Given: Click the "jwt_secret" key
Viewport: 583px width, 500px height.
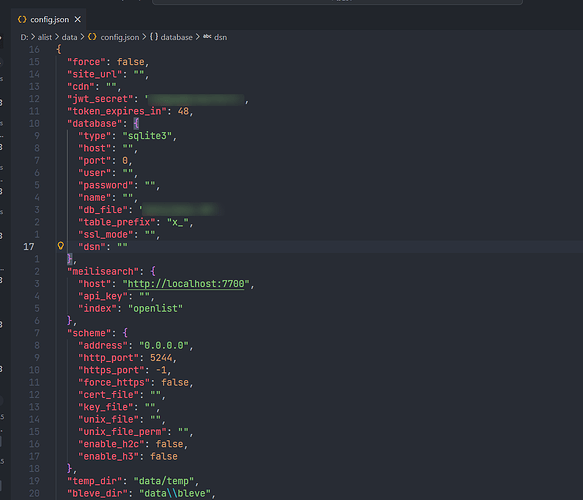Looking at the screenshot, I should click(x=100, y=99).
